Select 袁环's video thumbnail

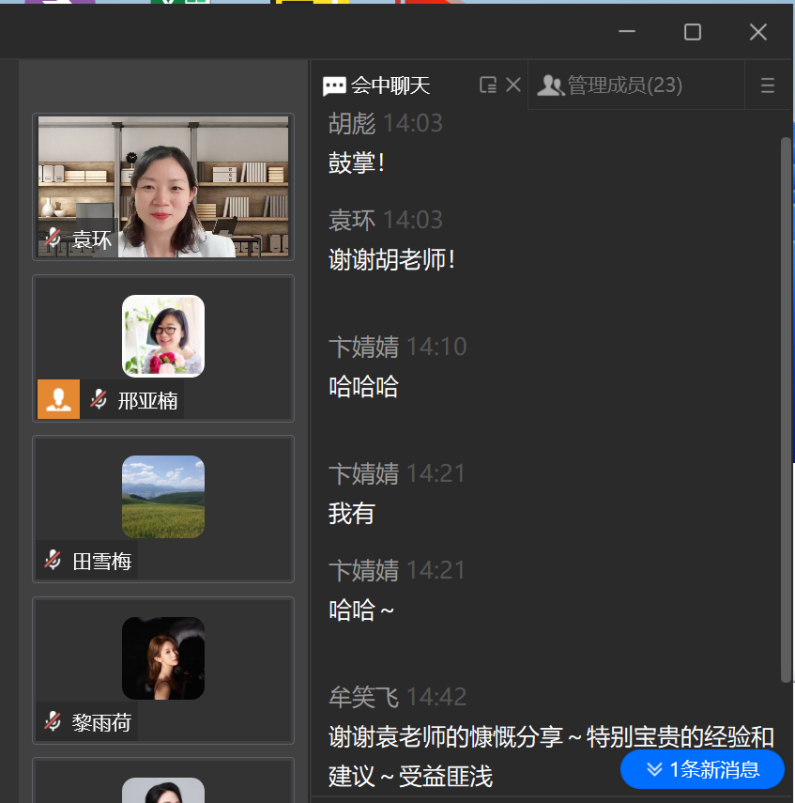pyautogui.click(x=163, y=186)
